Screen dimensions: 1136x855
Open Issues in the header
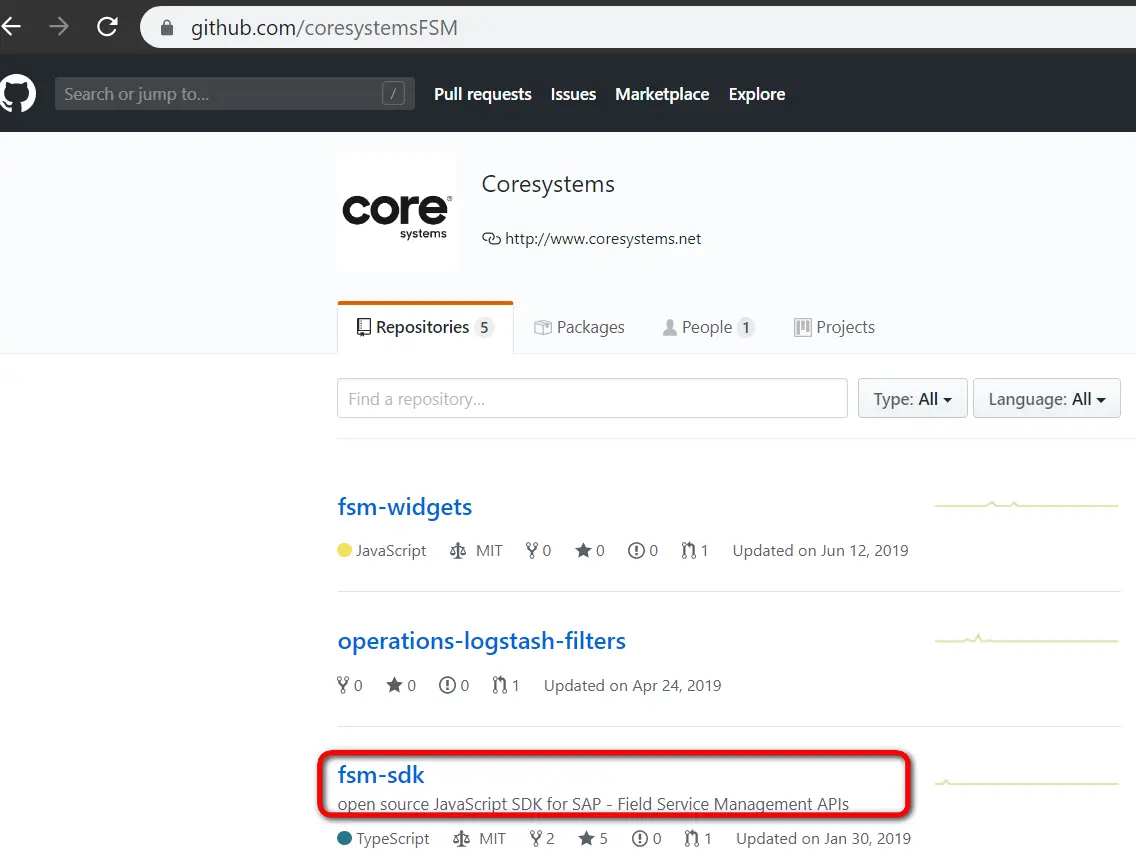click(573, 94)
